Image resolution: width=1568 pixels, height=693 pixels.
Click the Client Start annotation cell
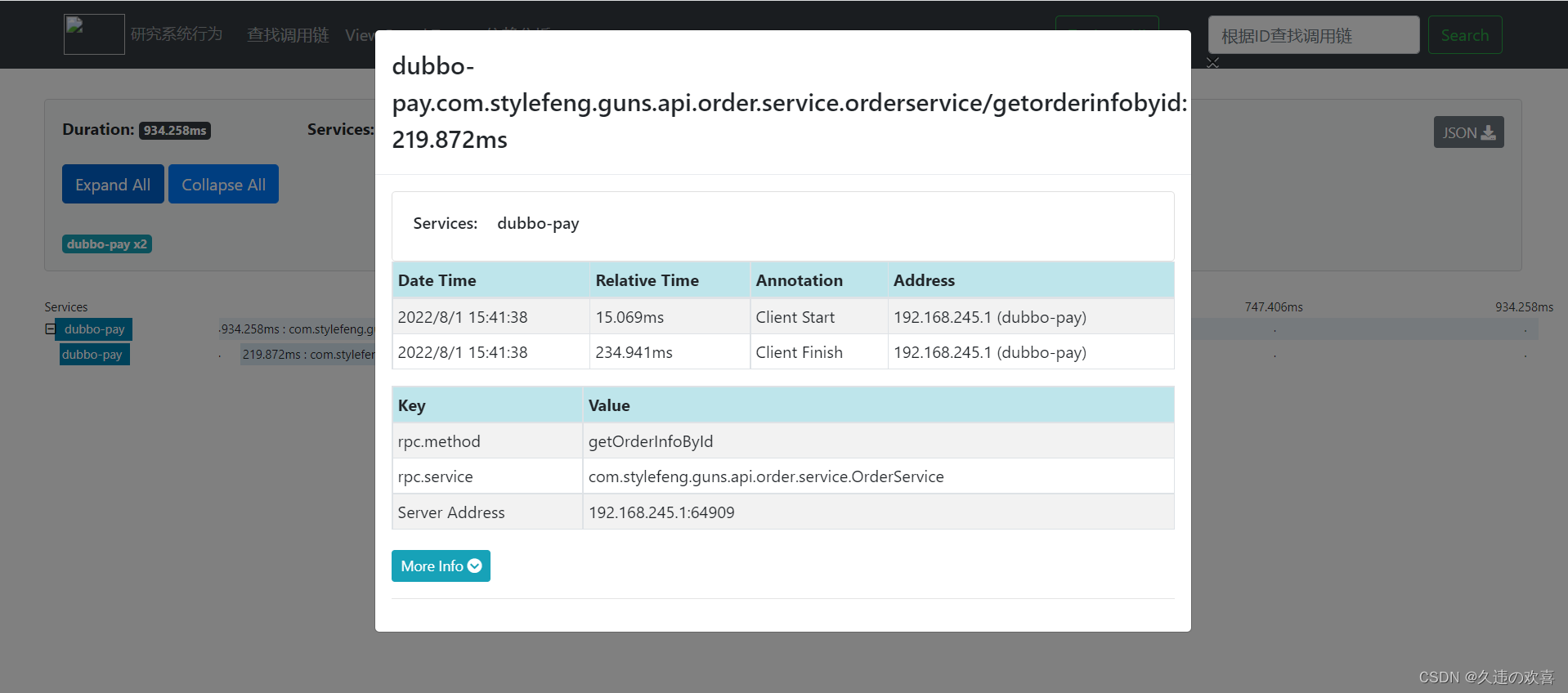(818, 317)
